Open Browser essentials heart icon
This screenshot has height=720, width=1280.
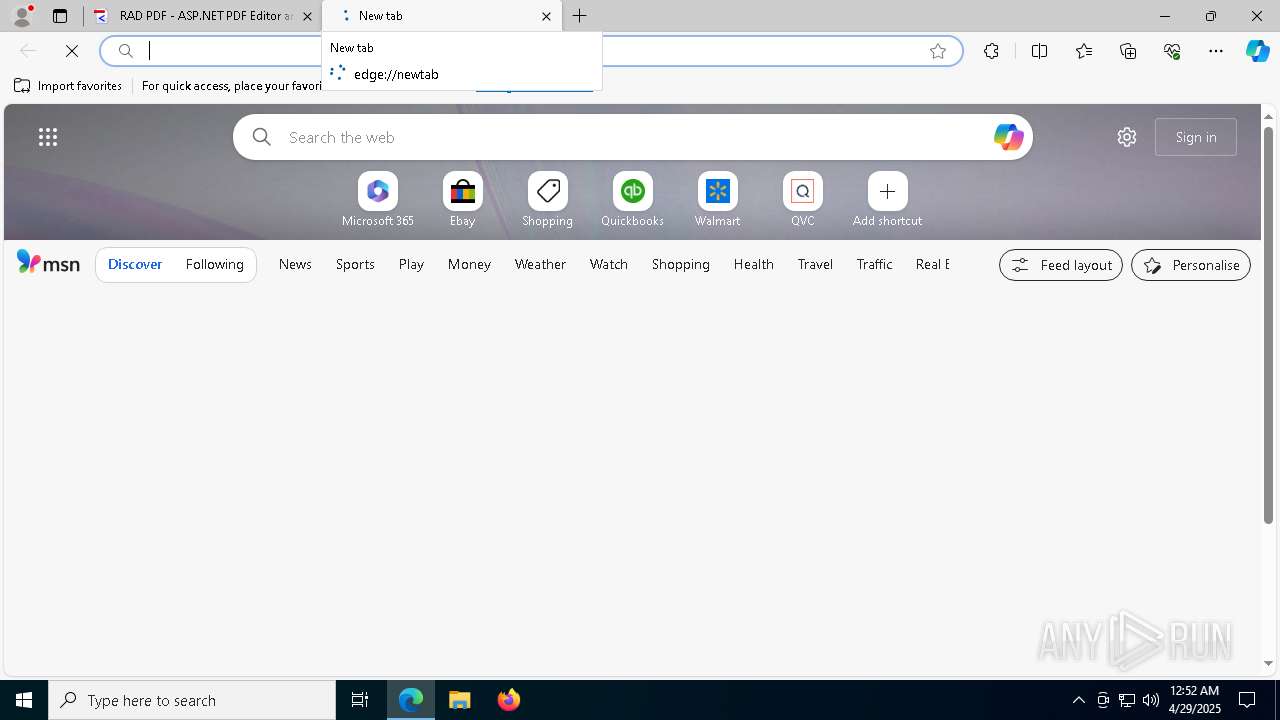(1172, 51)
